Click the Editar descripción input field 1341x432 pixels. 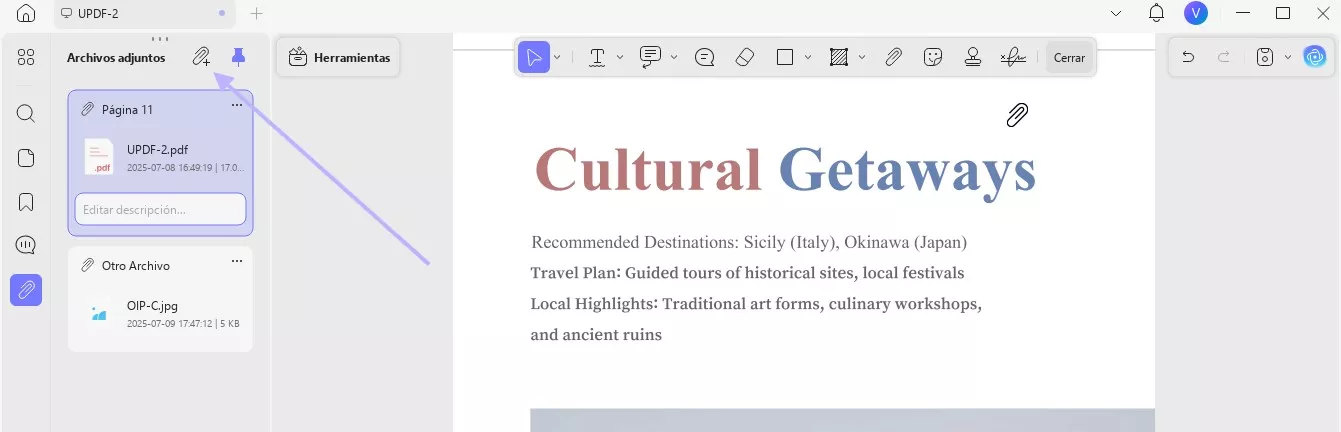pos(160,209)
